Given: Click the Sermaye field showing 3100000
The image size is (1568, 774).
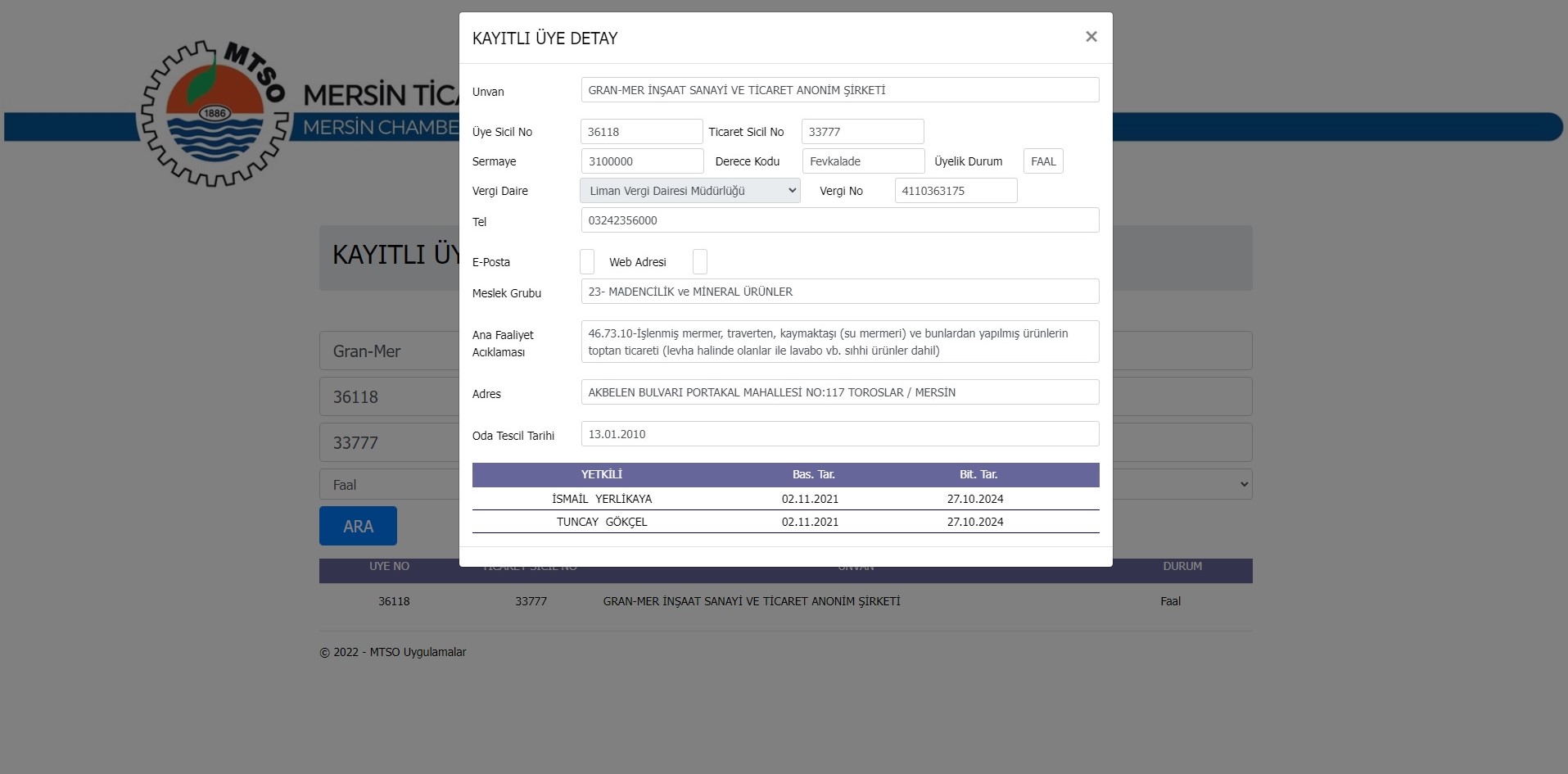Looking at the screenshot, I should tap(642, 161).
